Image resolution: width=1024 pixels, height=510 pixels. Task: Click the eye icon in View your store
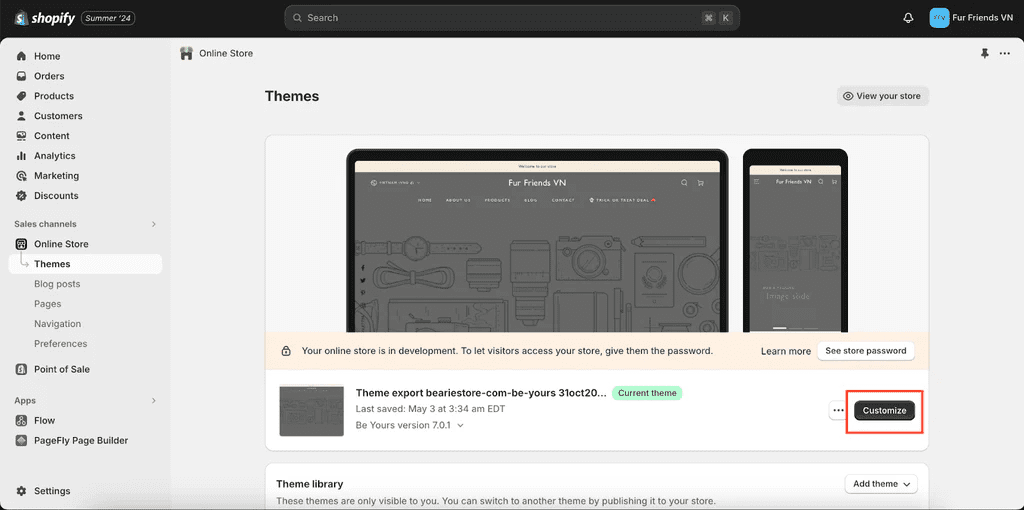[x=848, y=96]
